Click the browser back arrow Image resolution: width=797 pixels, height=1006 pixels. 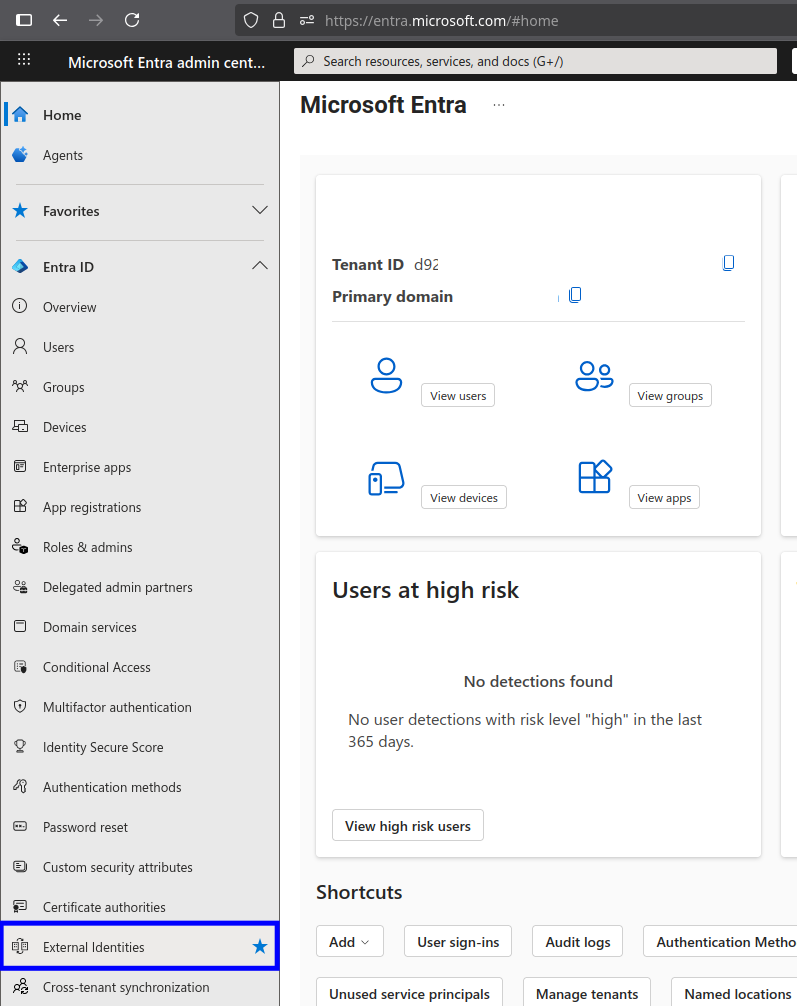point(60,21)
